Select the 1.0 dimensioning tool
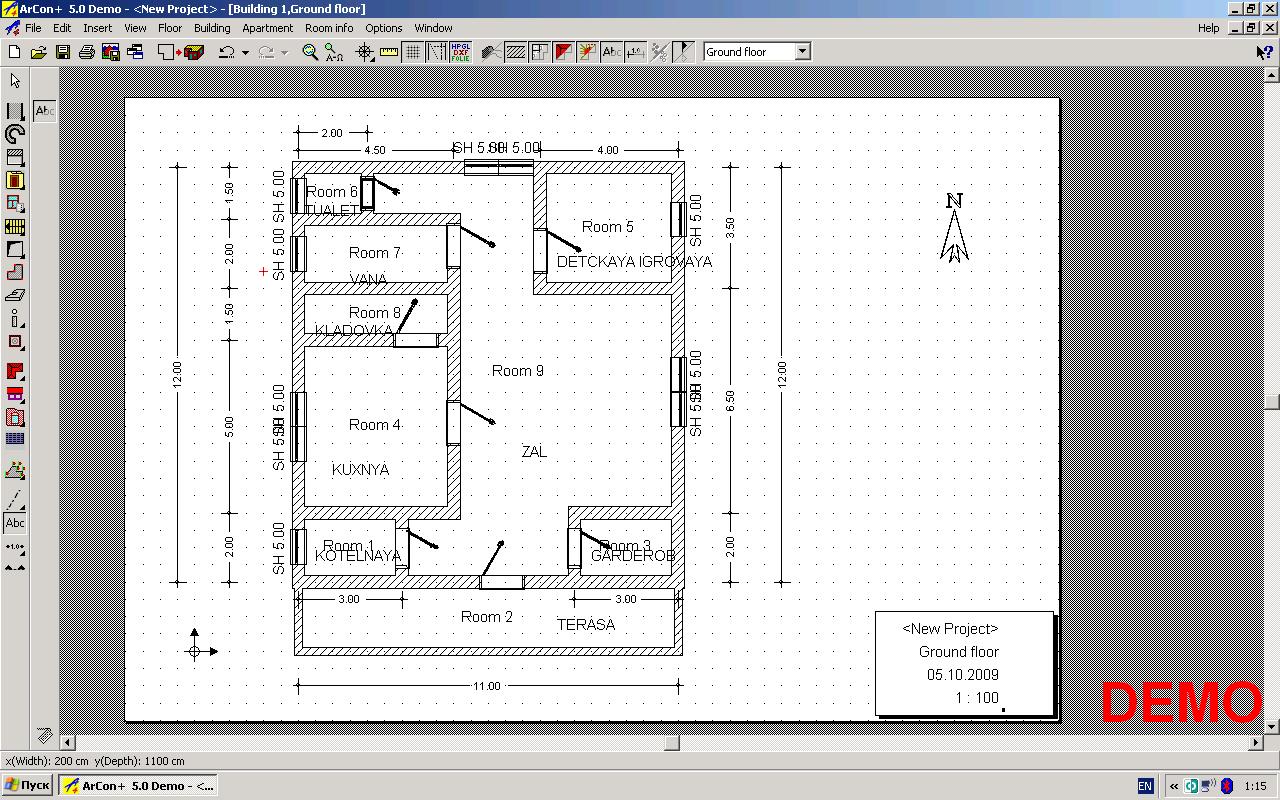The height and width of the screenshot is (800, 1280). point(15,546)
